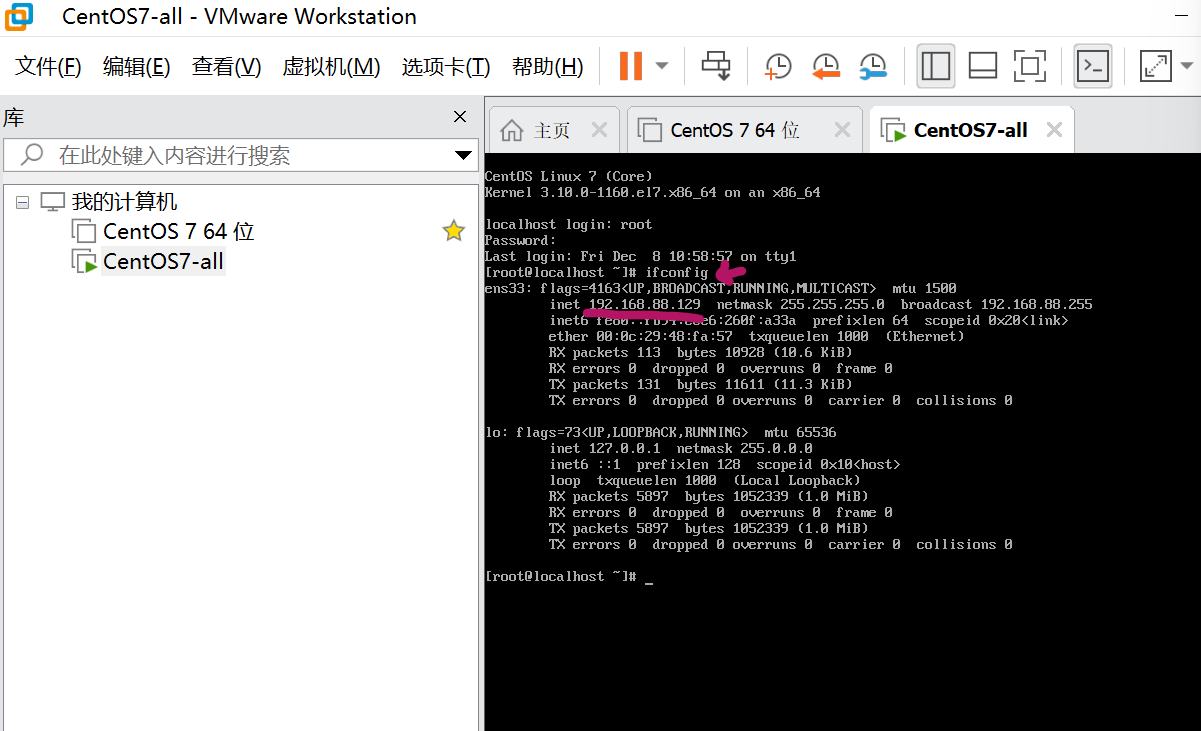Viewport: 1201px width, 731px height.
Task: Close the CentOS 7 64 位 tab
Action: tap(842, 130)
